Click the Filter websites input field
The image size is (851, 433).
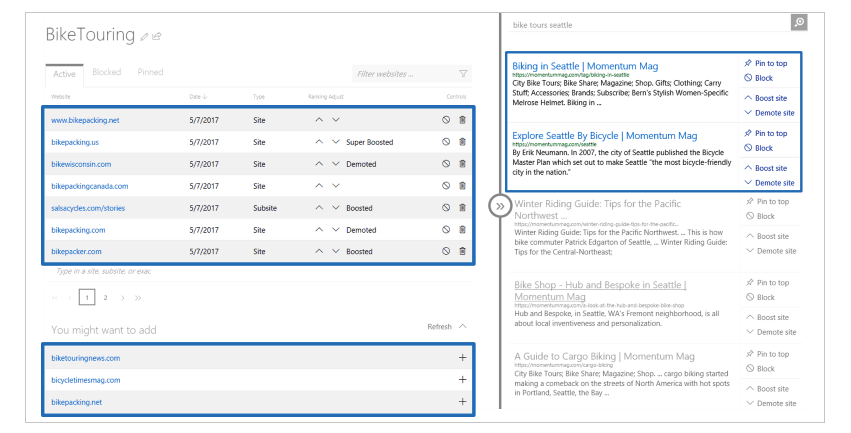click(404, 74)
